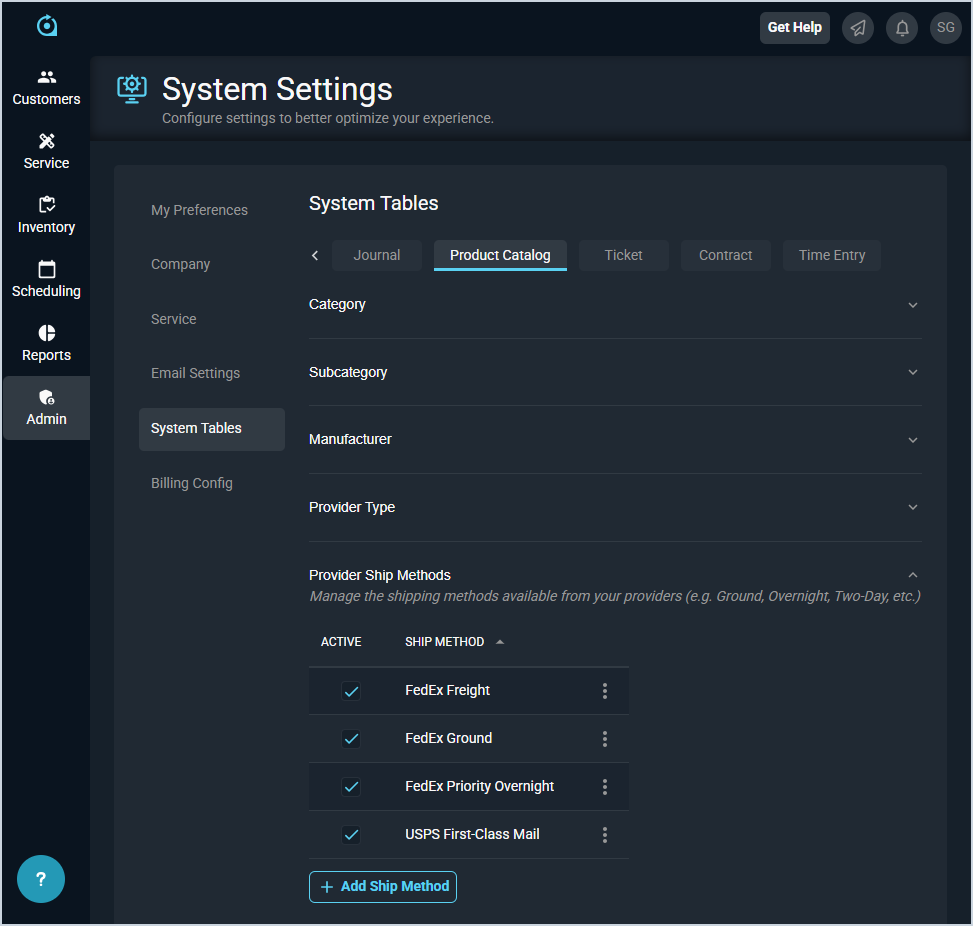Open the Service tools icon in sidebar
973x926 pixels.
point(46,141)
